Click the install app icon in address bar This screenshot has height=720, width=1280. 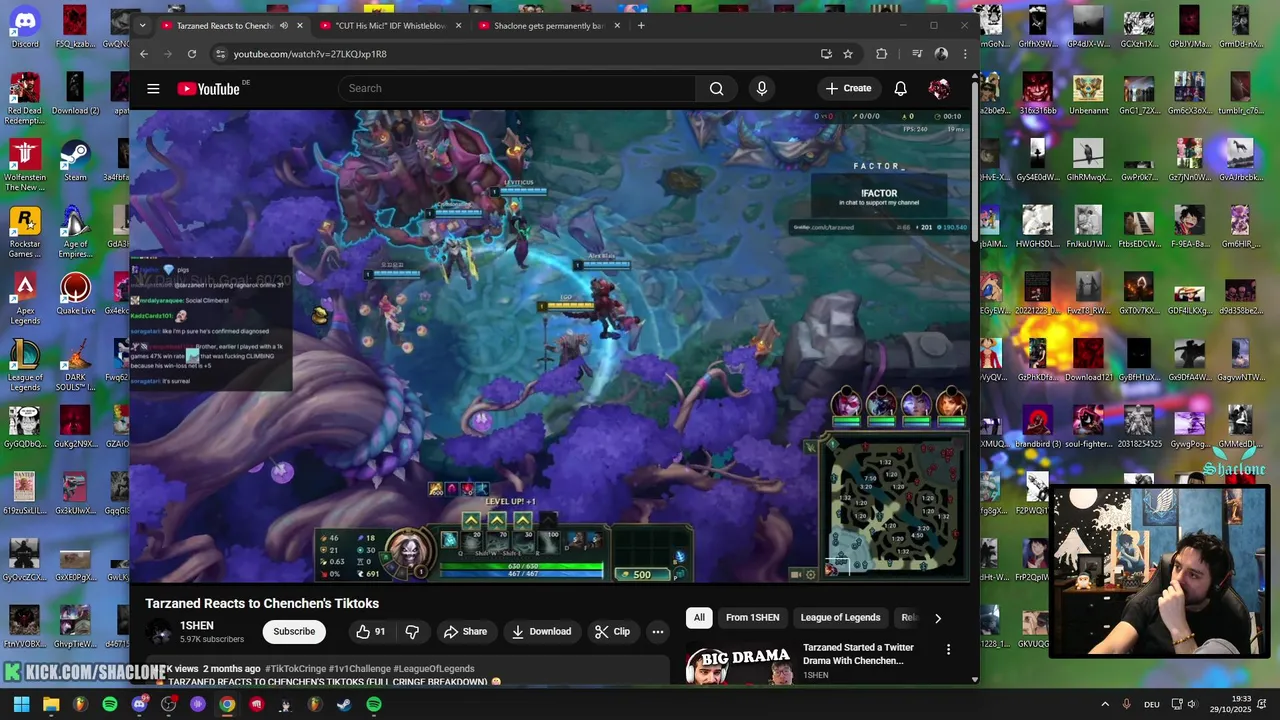coord(826,54)
